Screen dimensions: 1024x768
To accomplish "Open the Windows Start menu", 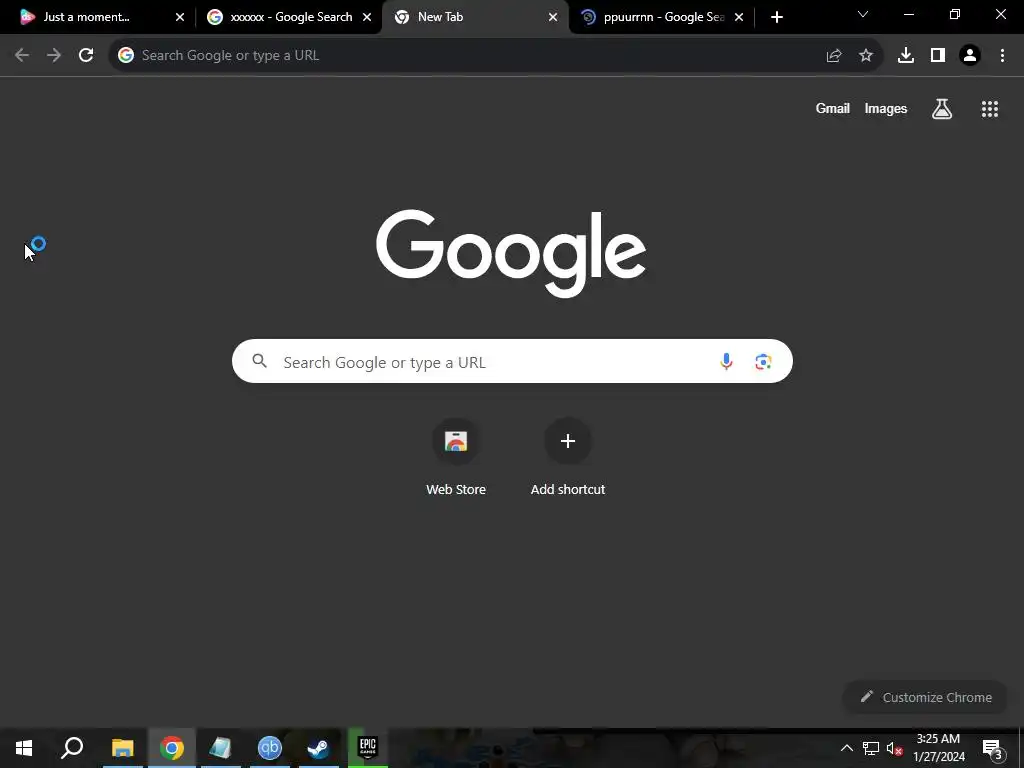I will 24,748.
